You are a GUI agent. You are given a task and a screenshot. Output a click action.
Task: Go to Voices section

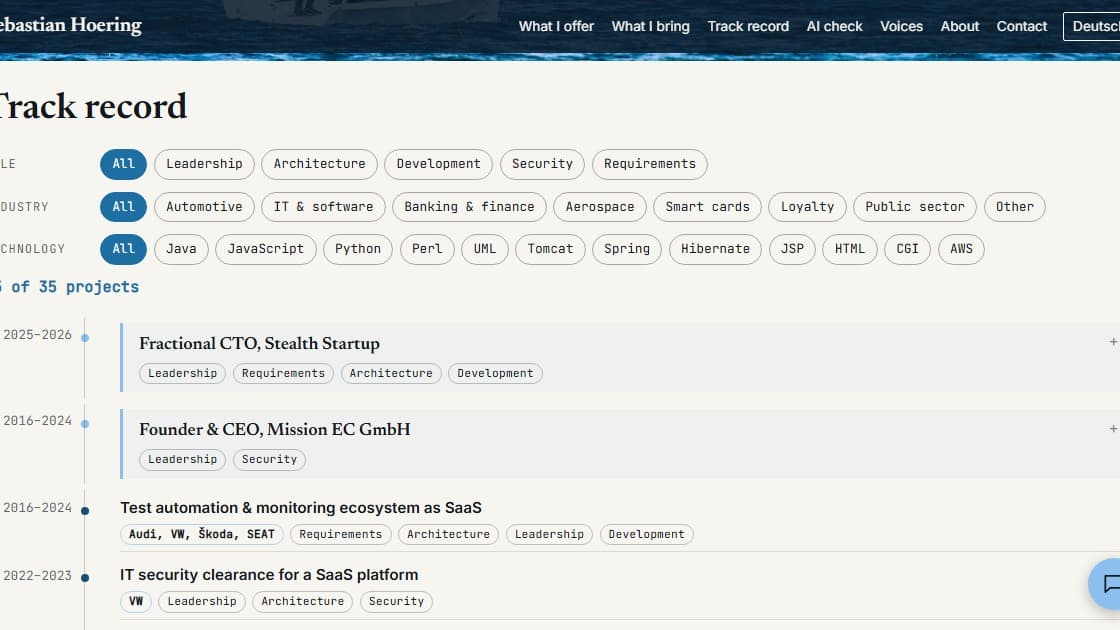point(901,26)
